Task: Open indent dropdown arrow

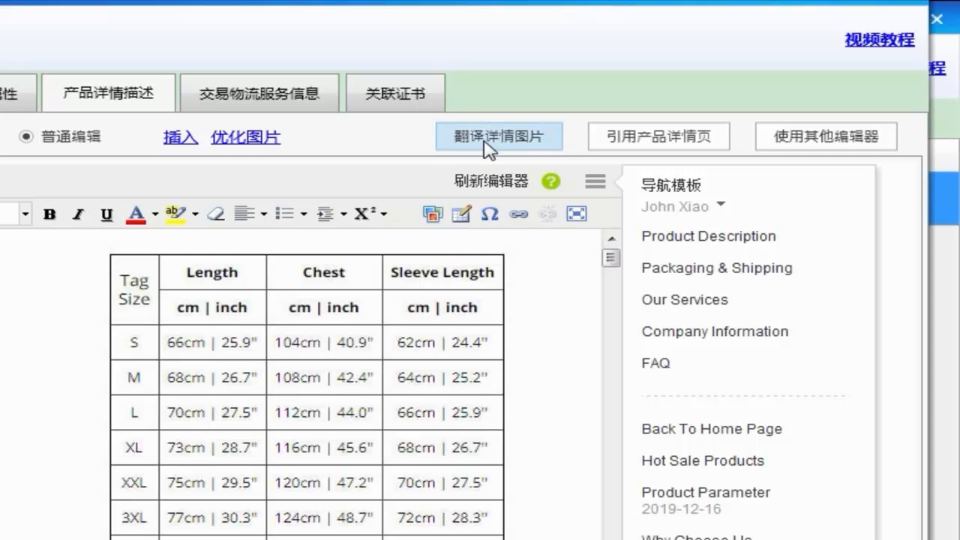Action: (343, 214)
